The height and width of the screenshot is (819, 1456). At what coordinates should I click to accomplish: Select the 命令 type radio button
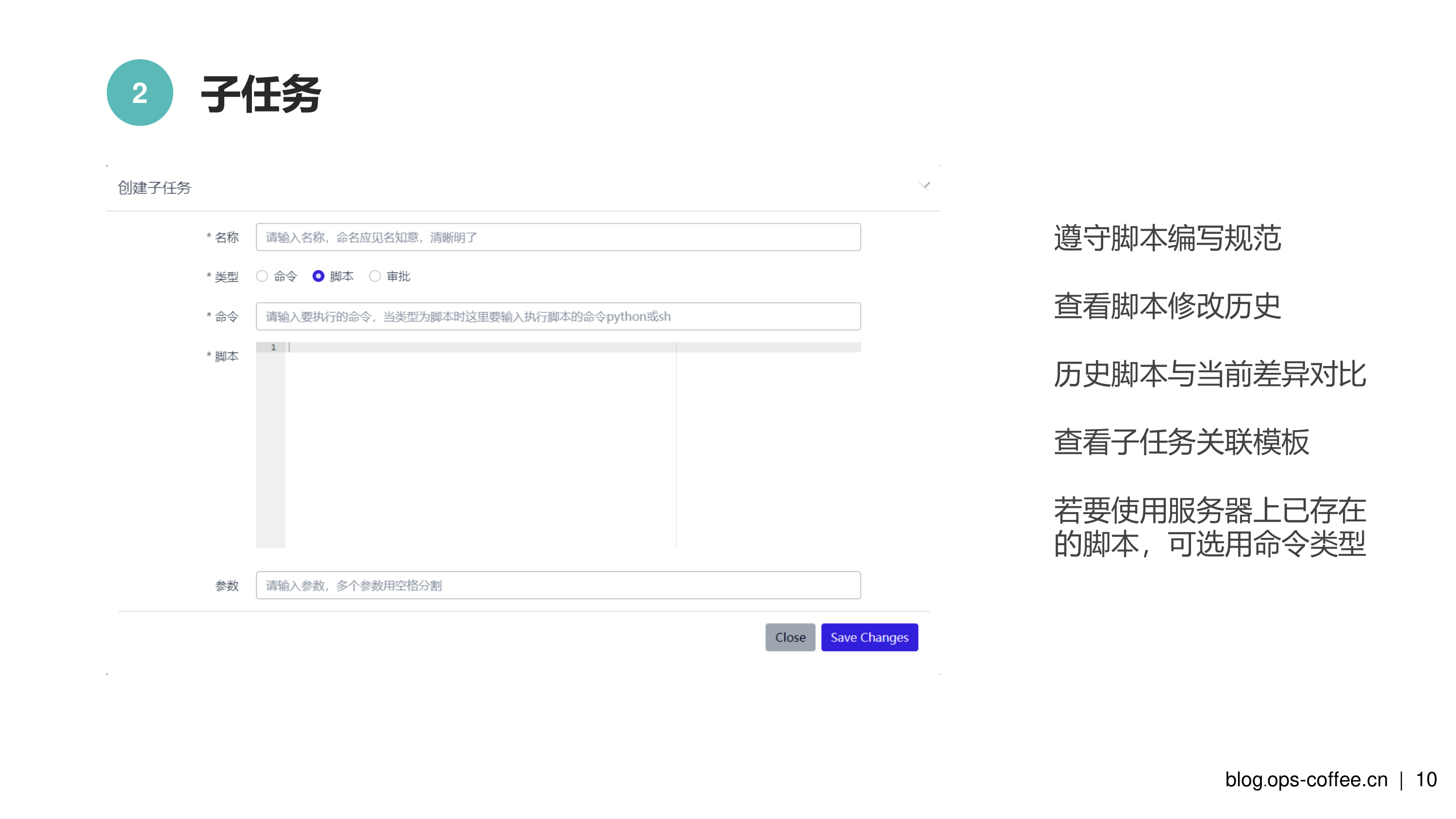(262, 276)
